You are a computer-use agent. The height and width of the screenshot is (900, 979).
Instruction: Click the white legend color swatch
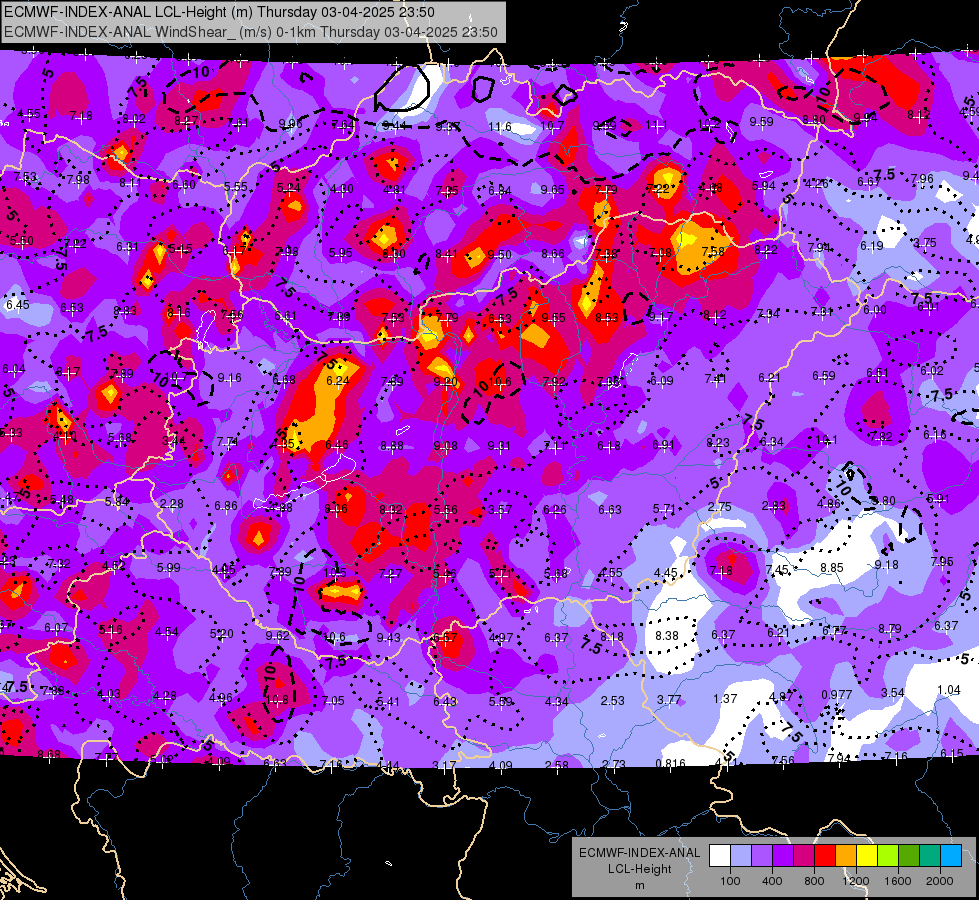720,855
